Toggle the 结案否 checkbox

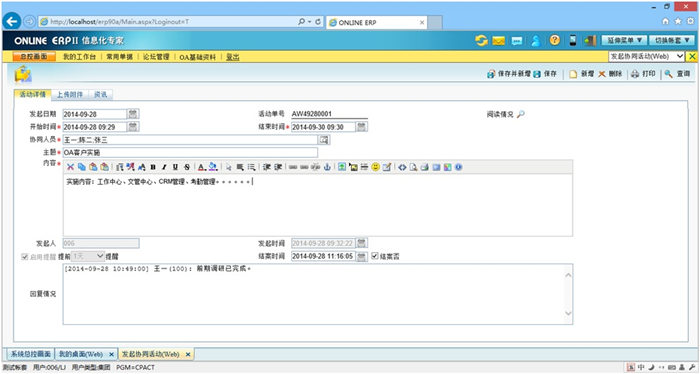(x=375, y=256)
